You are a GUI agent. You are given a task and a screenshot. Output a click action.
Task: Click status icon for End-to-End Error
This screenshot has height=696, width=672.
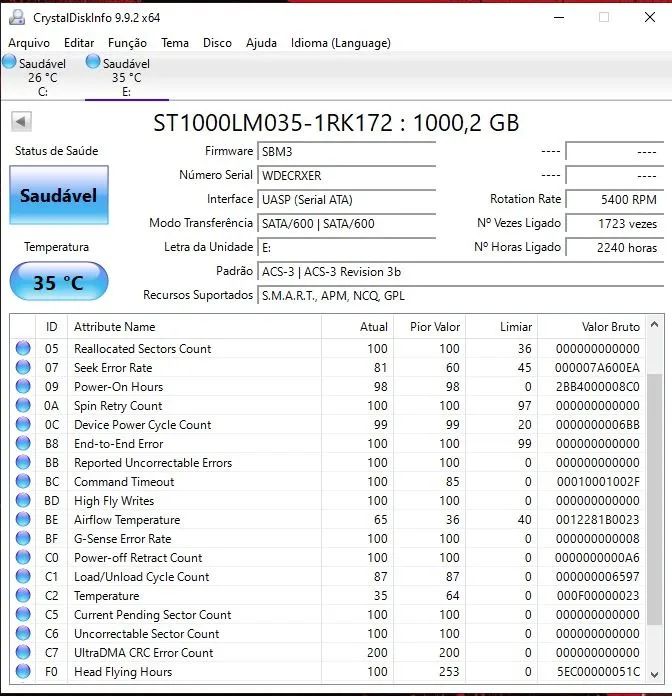pos(23,443)
